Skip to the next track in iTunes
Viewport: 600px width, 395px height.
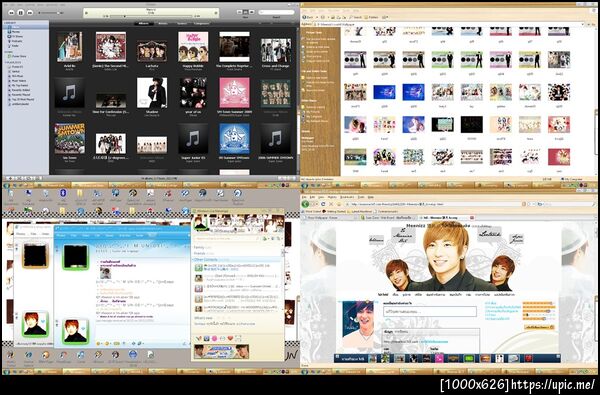point(30,13)
